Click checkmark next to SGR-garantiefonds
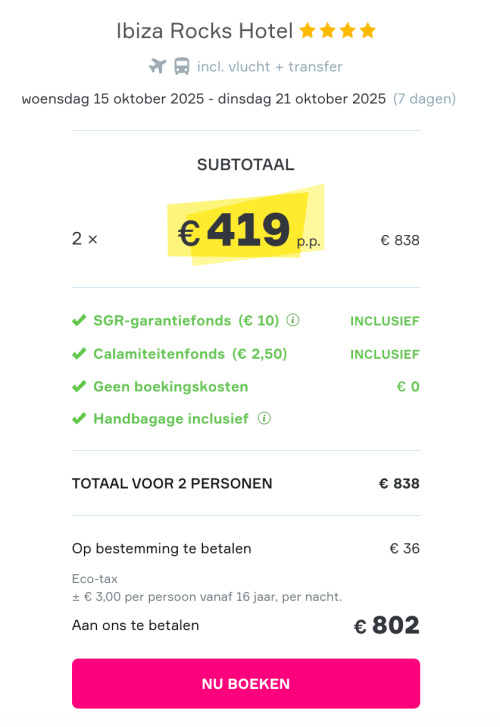This screenshot has height=727, width=500. pos(79,320)
